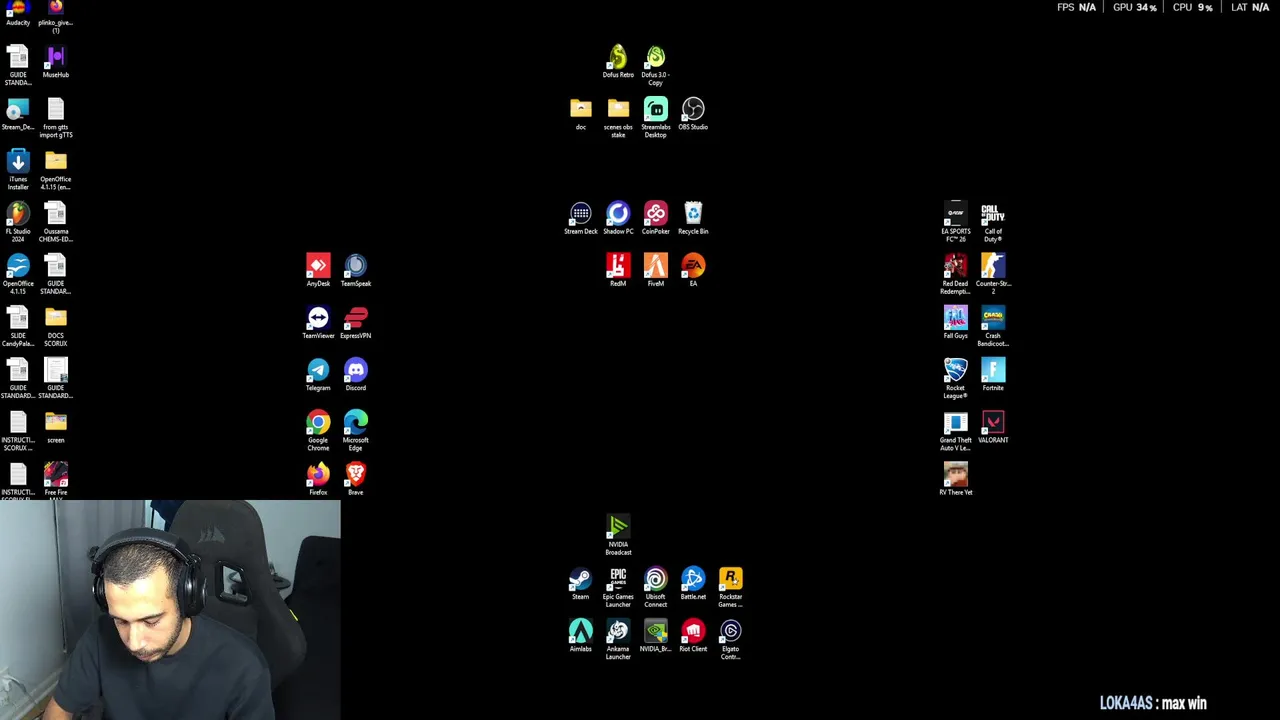Launch Dofus 3.0 - Copy shortcut
The width and height of the screenshot is (1280, 720).
pos(656,66)
